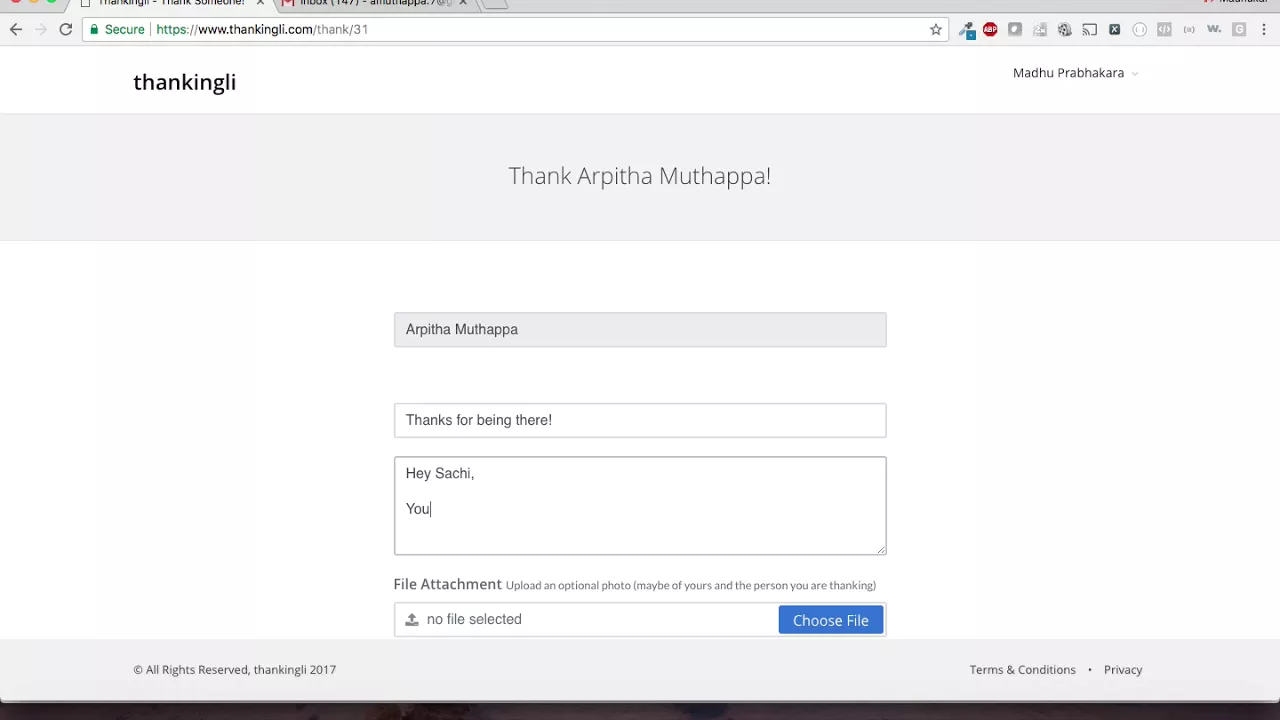Open the Privacy link in footer
The image size is (1280, 720).
1123,670
